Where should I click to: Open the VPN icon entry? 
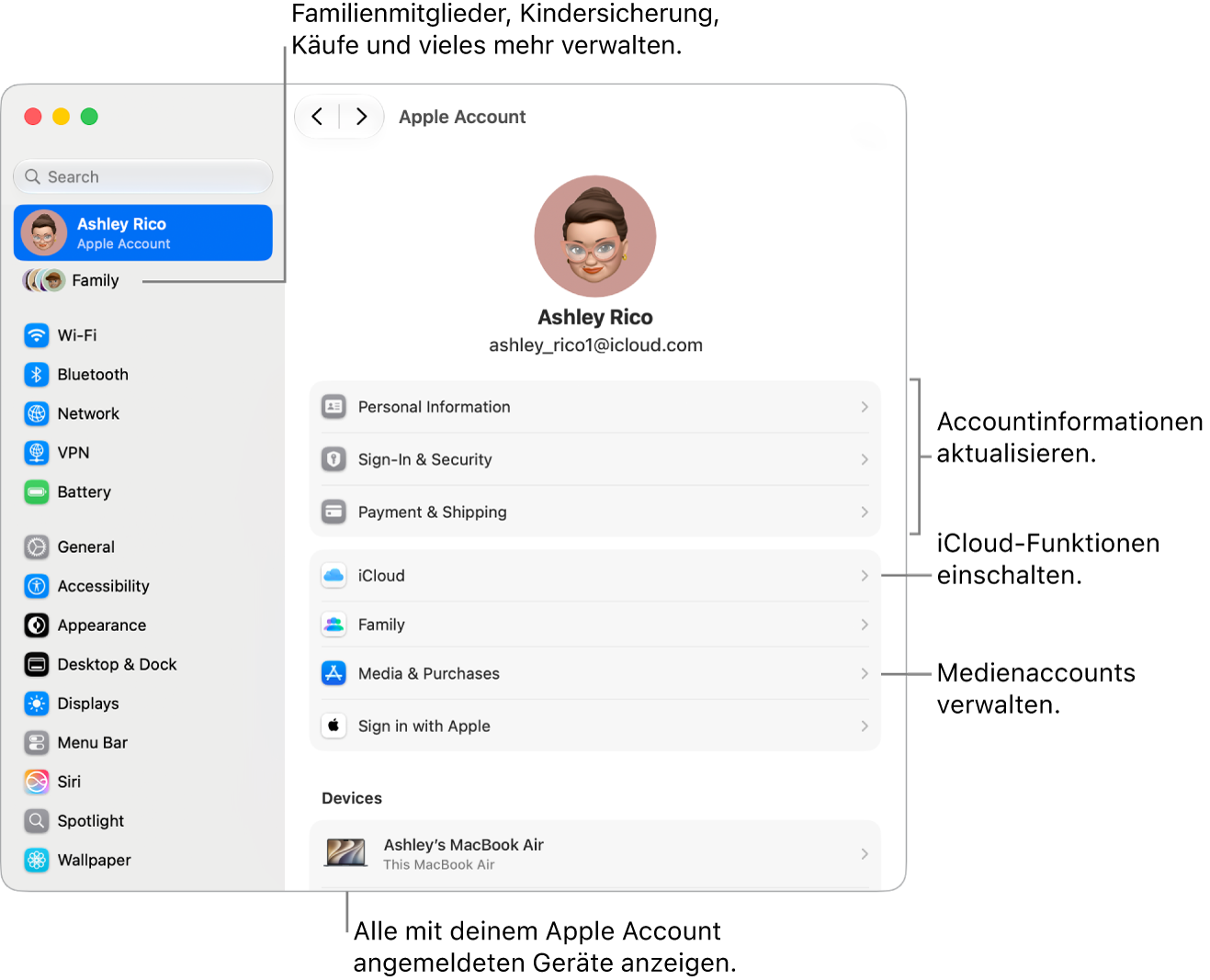(x=37, y=453)
